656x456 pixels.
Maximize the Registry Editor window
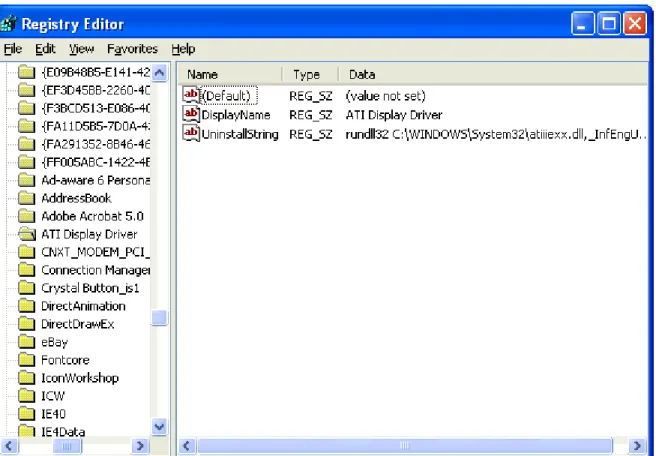click(x=609, y=23)
